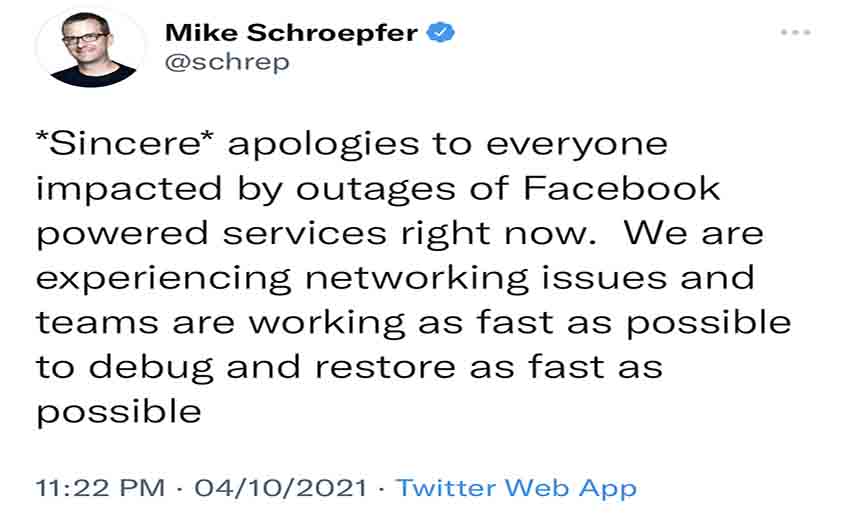Screen dimensions: 850x520
Task: Open the three-dot more options menu
Action: coord(795,33)
